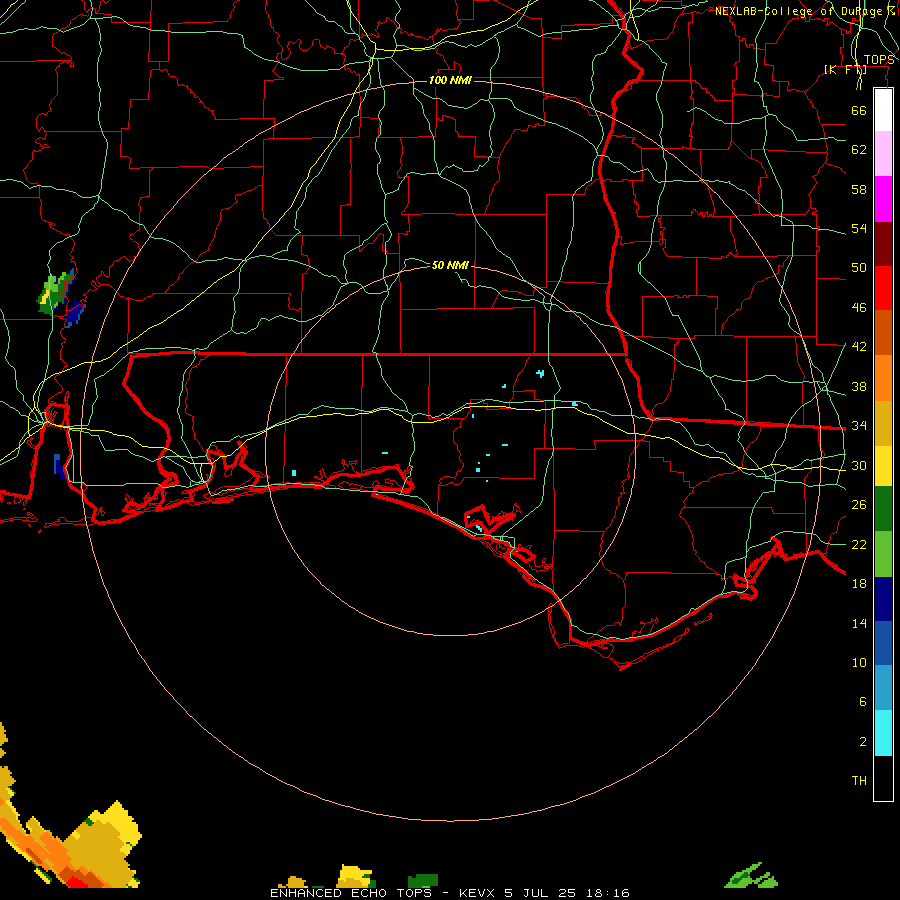This screenshot has width=900, height=900.
Task: Click the dark orange legend swatch
Action: [883, 332]
